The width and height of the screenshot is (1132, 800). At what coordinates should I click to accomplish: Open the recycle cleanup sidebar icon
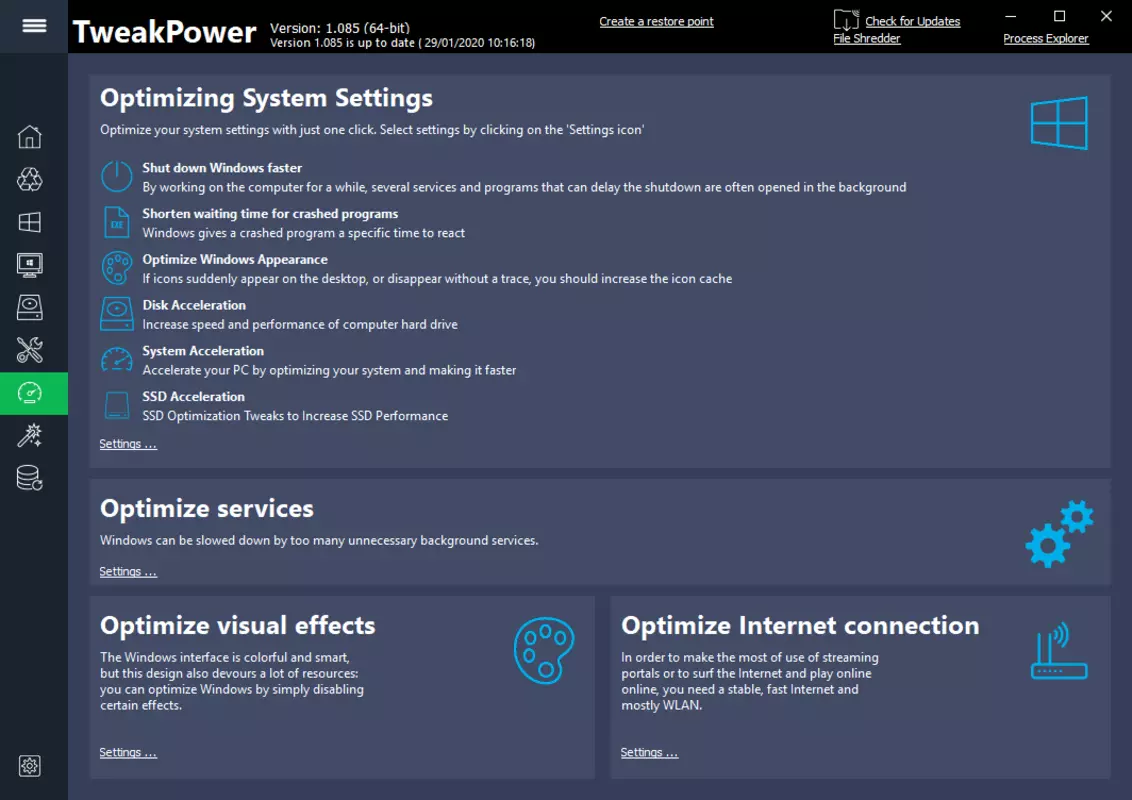click(30, 179)
